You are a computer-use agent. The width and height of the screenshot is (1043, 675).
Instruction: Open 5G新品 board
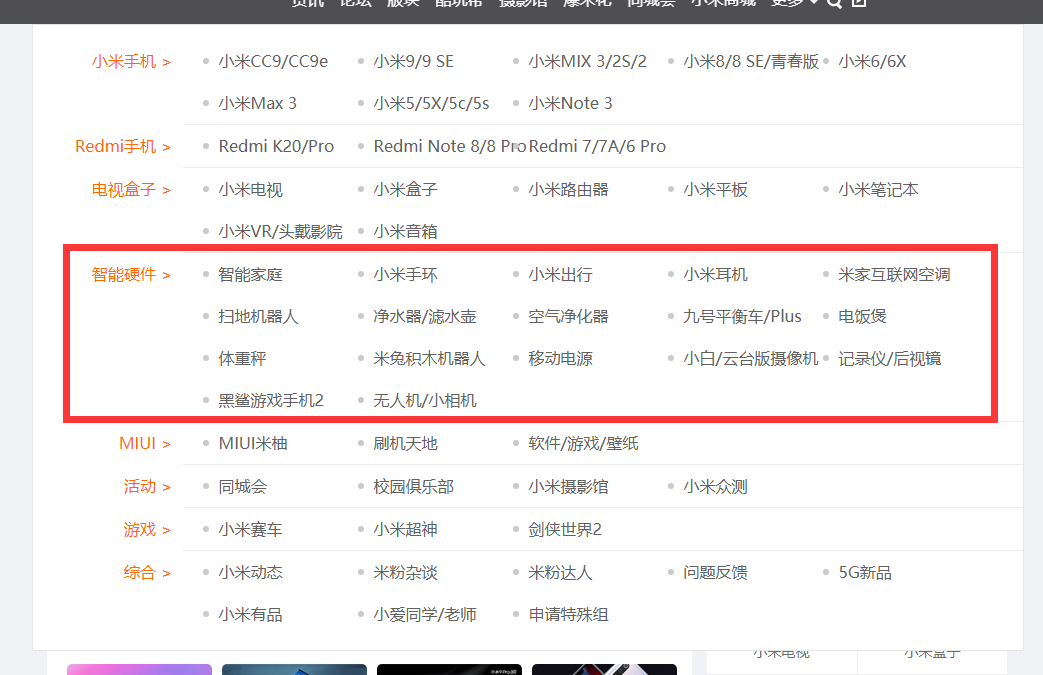click(865, 573)
